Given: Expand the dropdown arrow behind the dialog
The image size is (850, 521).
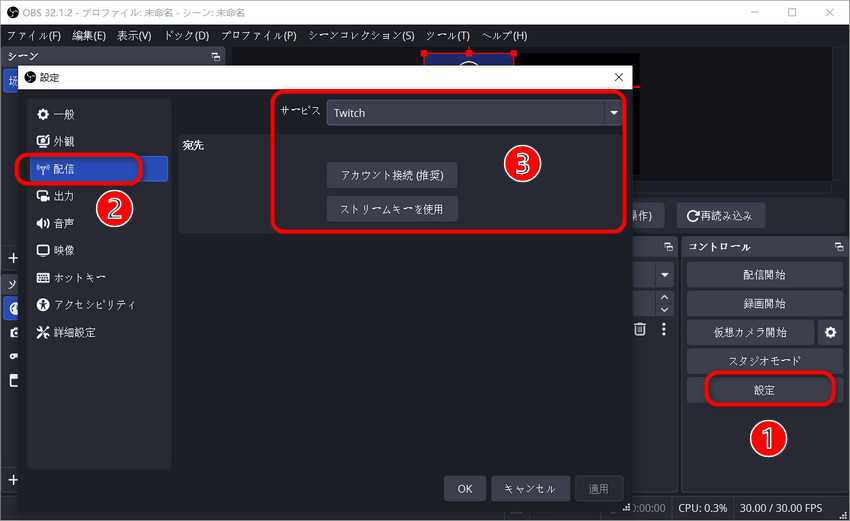Looking at the screenshot, I should click(665, 275).
